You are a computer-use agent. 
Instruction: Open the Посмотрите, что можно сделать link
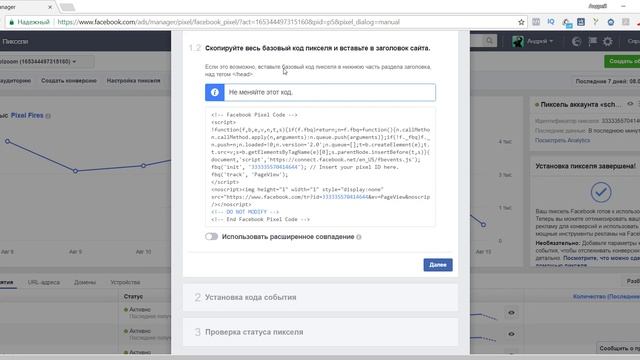coord(601,258)
